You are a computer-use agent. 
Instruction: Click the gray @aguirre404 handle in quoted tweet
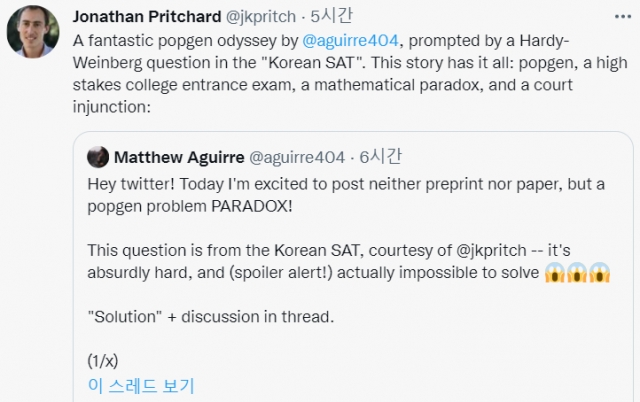[x=297, y=158]
